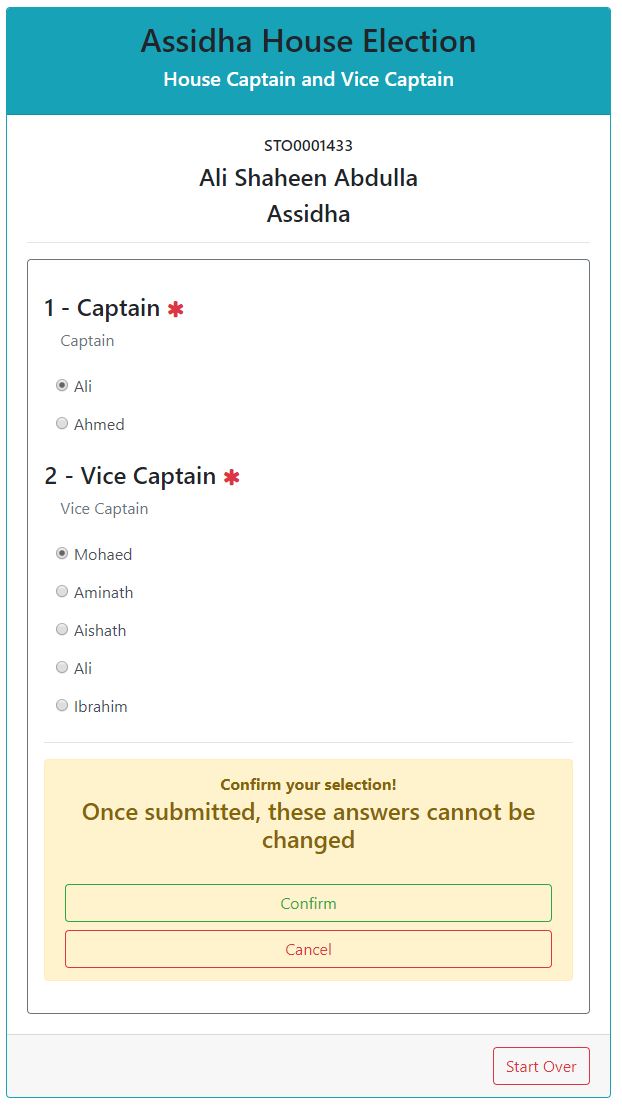Screen dimensions: 622x1109
Task: Choose Aishath for Vice Captain
Action: [62, 630]
